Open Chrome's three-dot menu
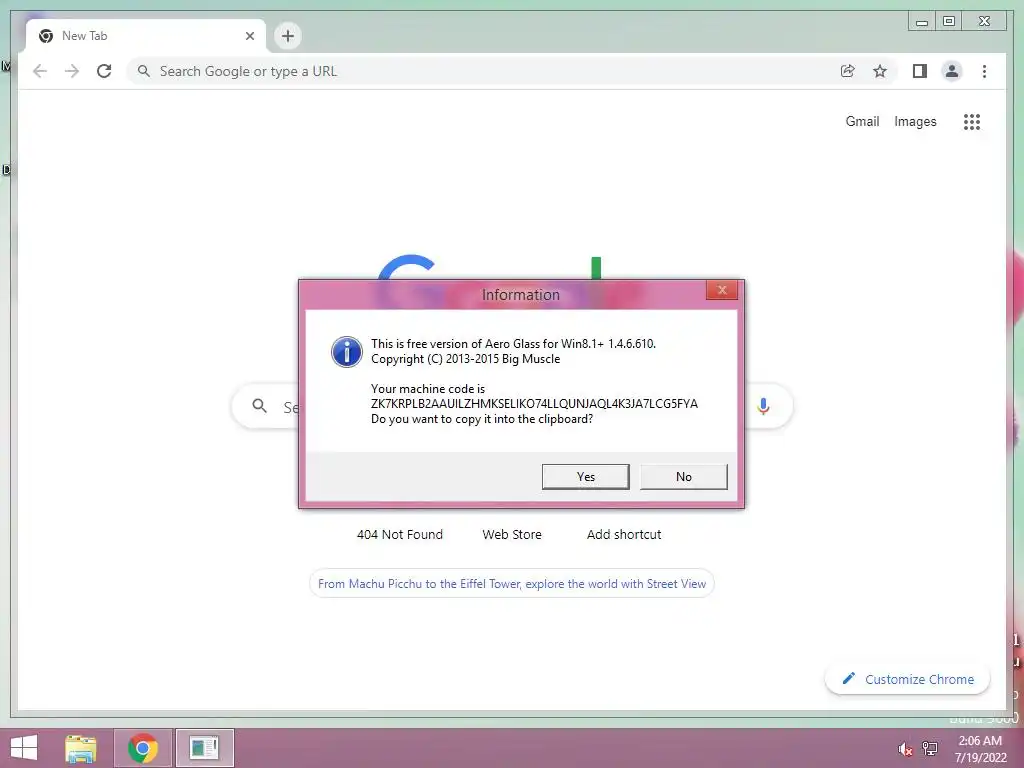Viewport: 1024px width, 768px height. [984, 71]
